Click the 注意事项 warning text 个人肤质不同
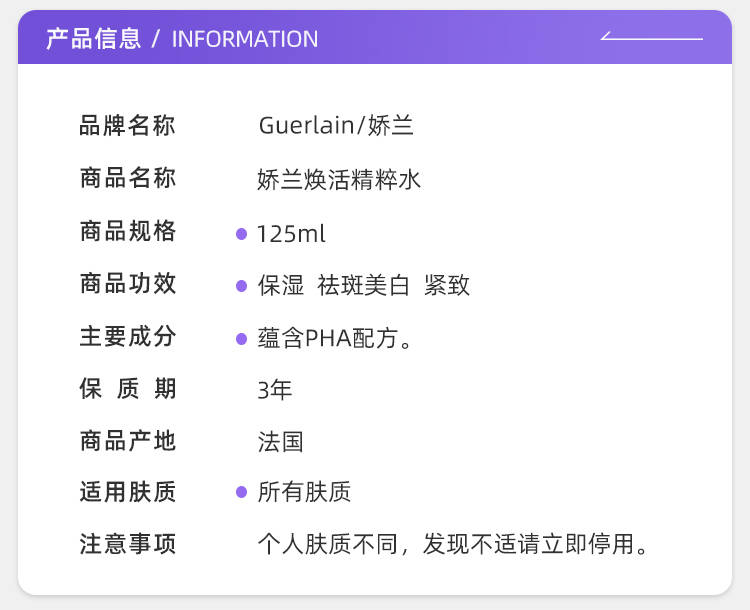The width and height of the screenshot is (750, 610). pyautogui.click(x=328, y=544)
